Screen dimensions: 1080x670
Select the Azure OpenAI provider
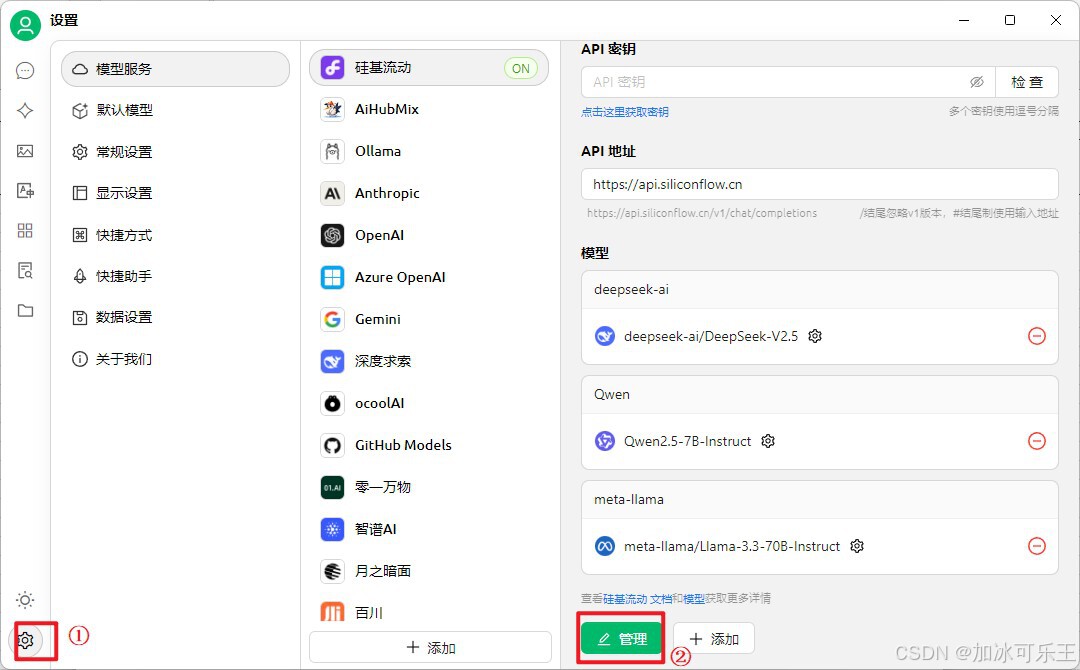point(429,277)
